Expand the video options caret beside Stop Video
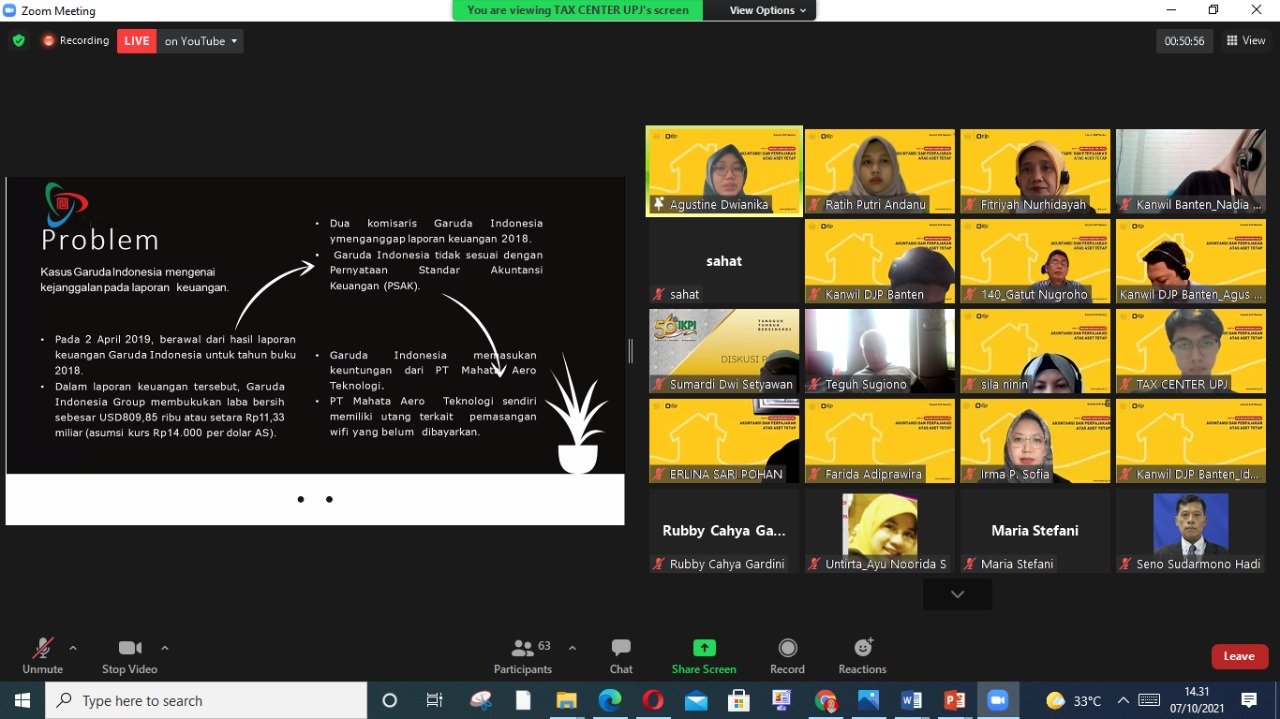Screen dimensions: 1280x719 click(165, 648)
